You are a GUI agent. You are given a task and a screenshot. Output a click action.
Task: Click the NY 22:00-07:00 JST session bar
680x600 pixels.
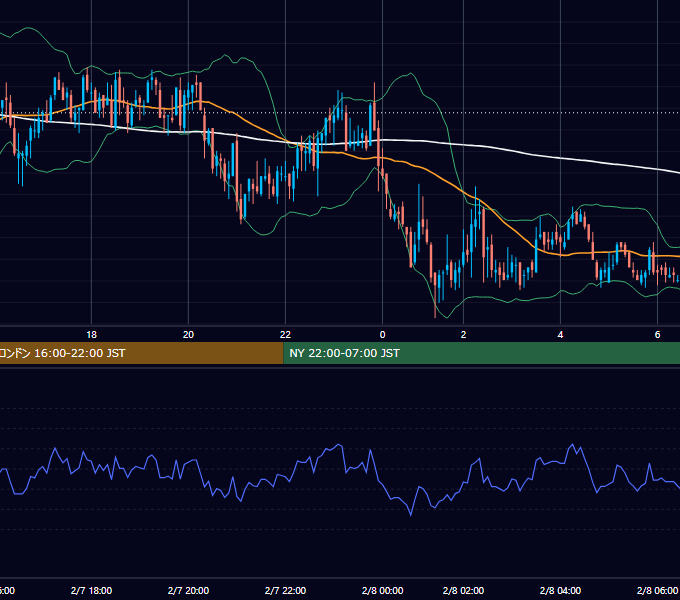481,353
